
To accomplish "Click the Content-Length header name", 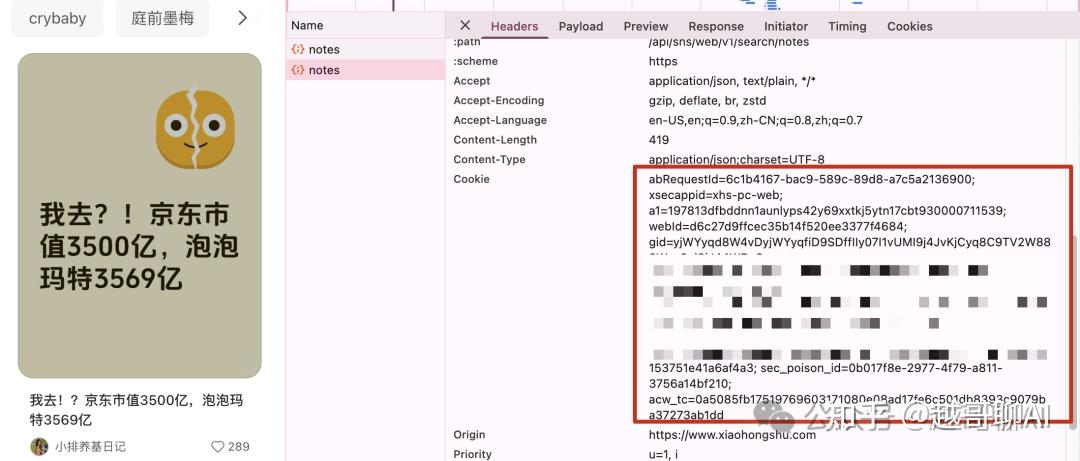I will point(495,140).
